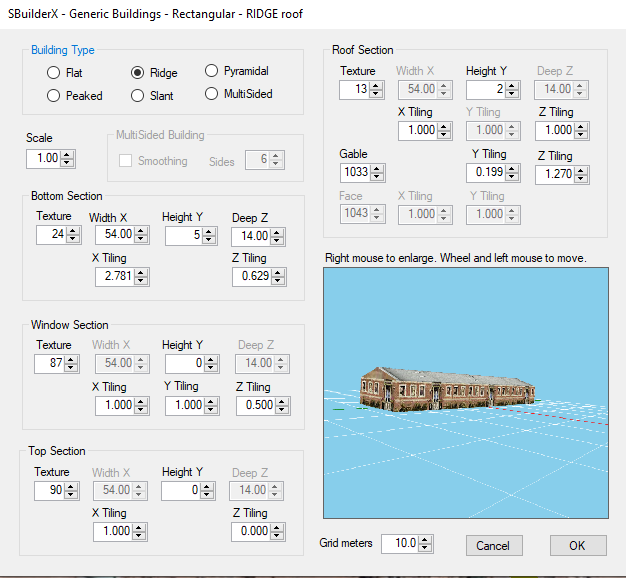Click Top Section Texture field showing 90
This screenshot has height=578, width=626.
pyautogui.click(x=50, y=491)
